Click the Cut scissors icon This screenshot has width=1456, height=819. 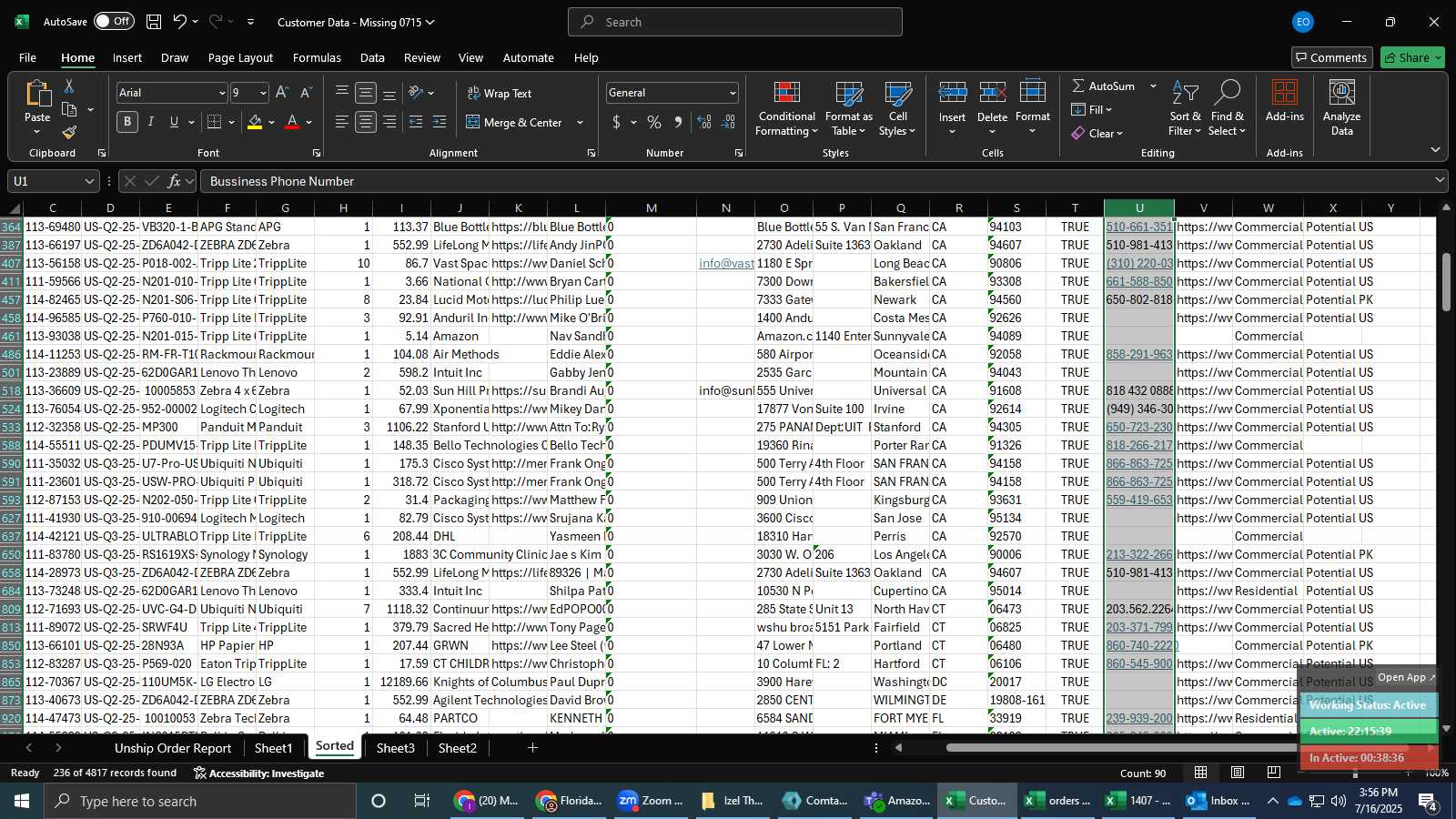[x=69, y=86]
